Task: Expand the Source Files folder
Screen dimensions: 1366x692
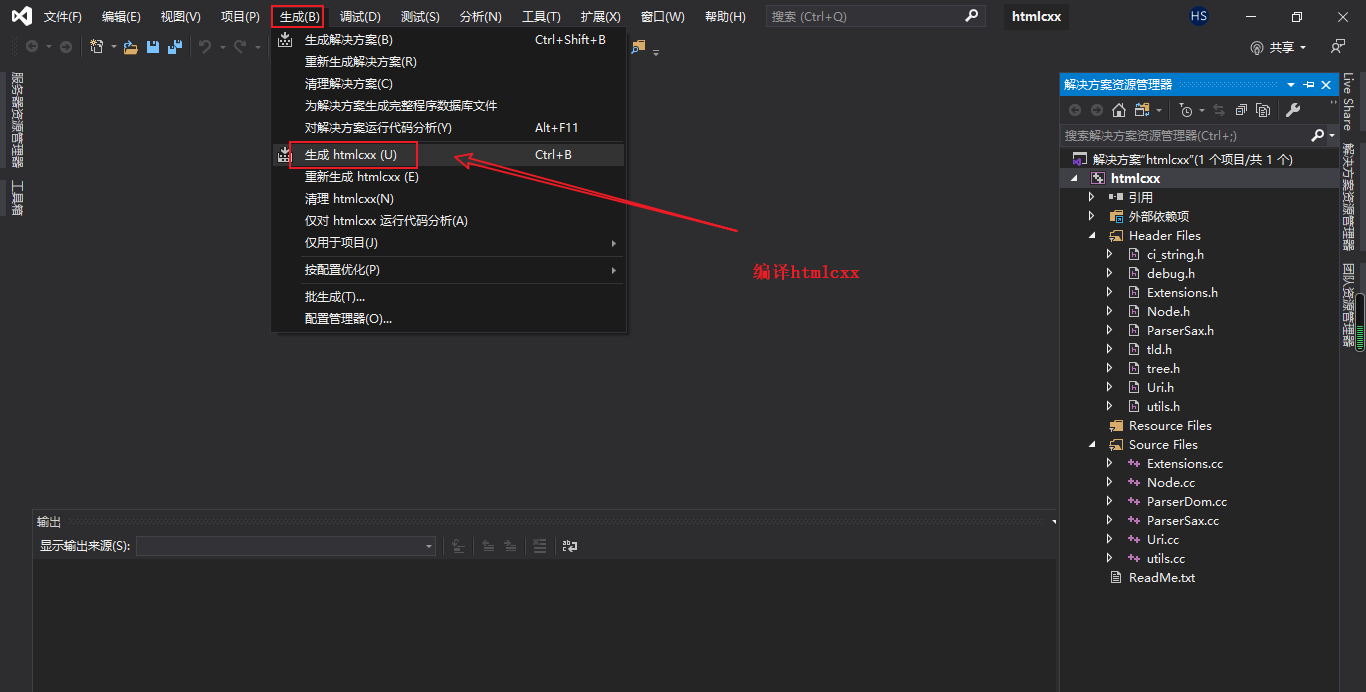Action: (1091, 444)
